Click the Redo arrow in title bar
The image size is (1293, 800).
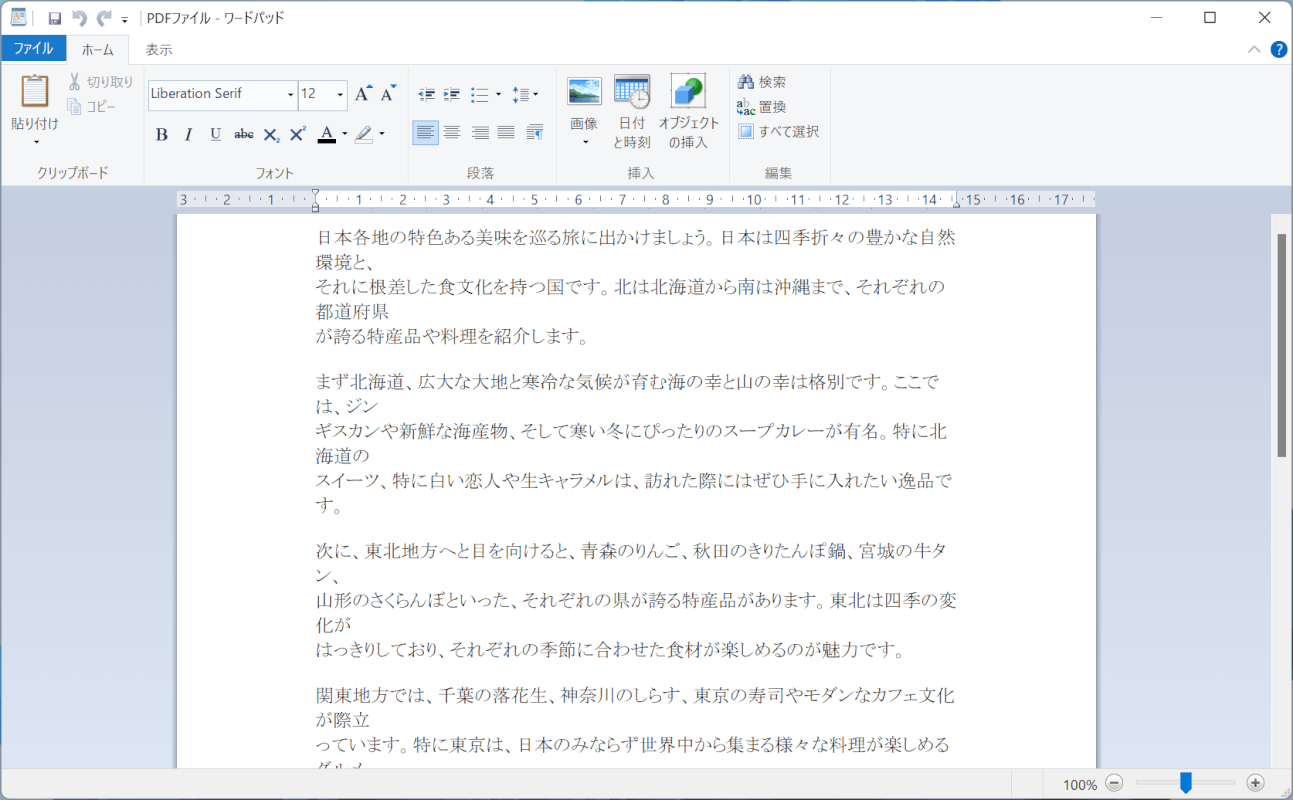pyautogui.click(x=103, y=18)
